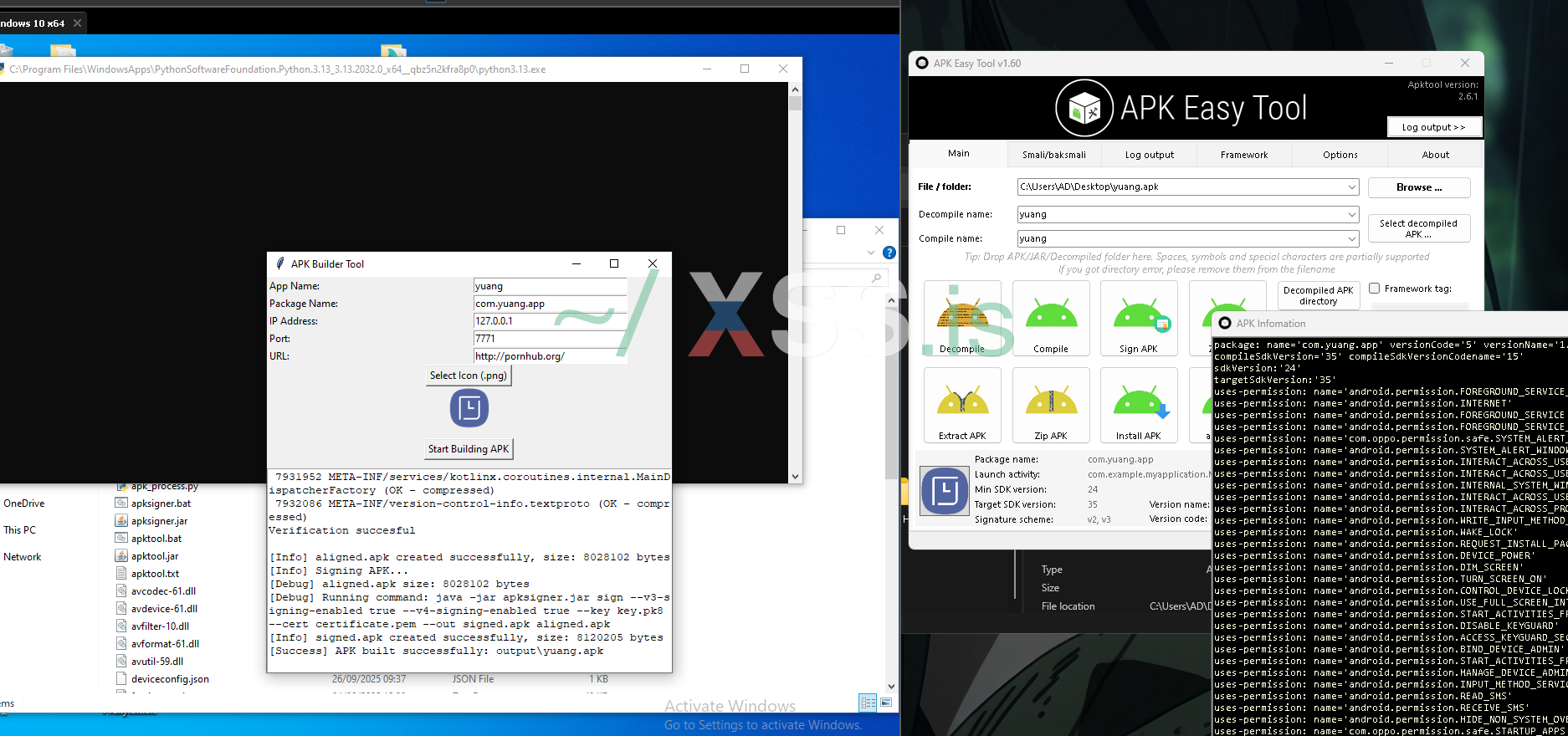
Task: Click the Windows 10 x64 VM tab label
Action: [33, 23]
